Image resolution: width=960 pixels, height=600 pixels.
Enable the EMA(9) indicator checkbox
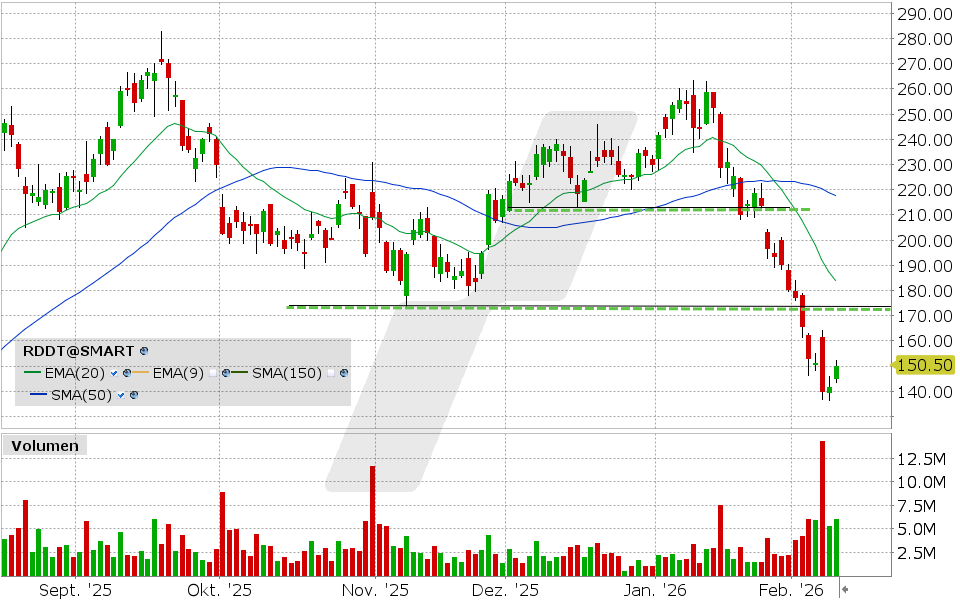coord(213,373)
